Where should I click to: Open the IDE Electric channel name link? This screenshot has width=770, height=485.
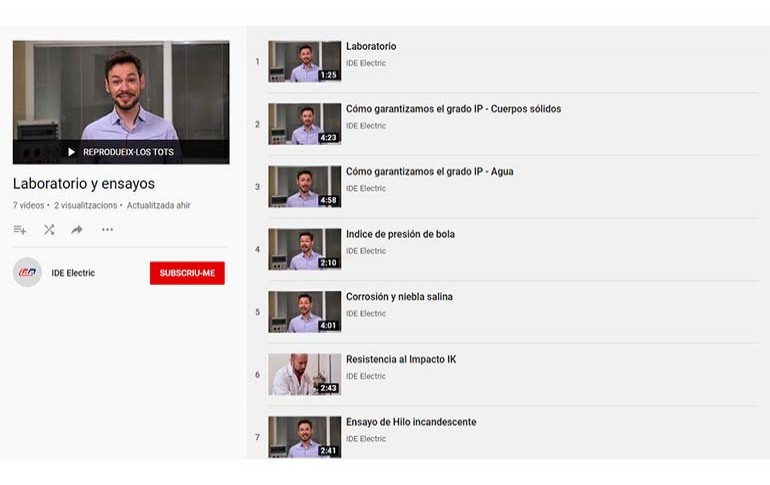[x=73, y=273]
